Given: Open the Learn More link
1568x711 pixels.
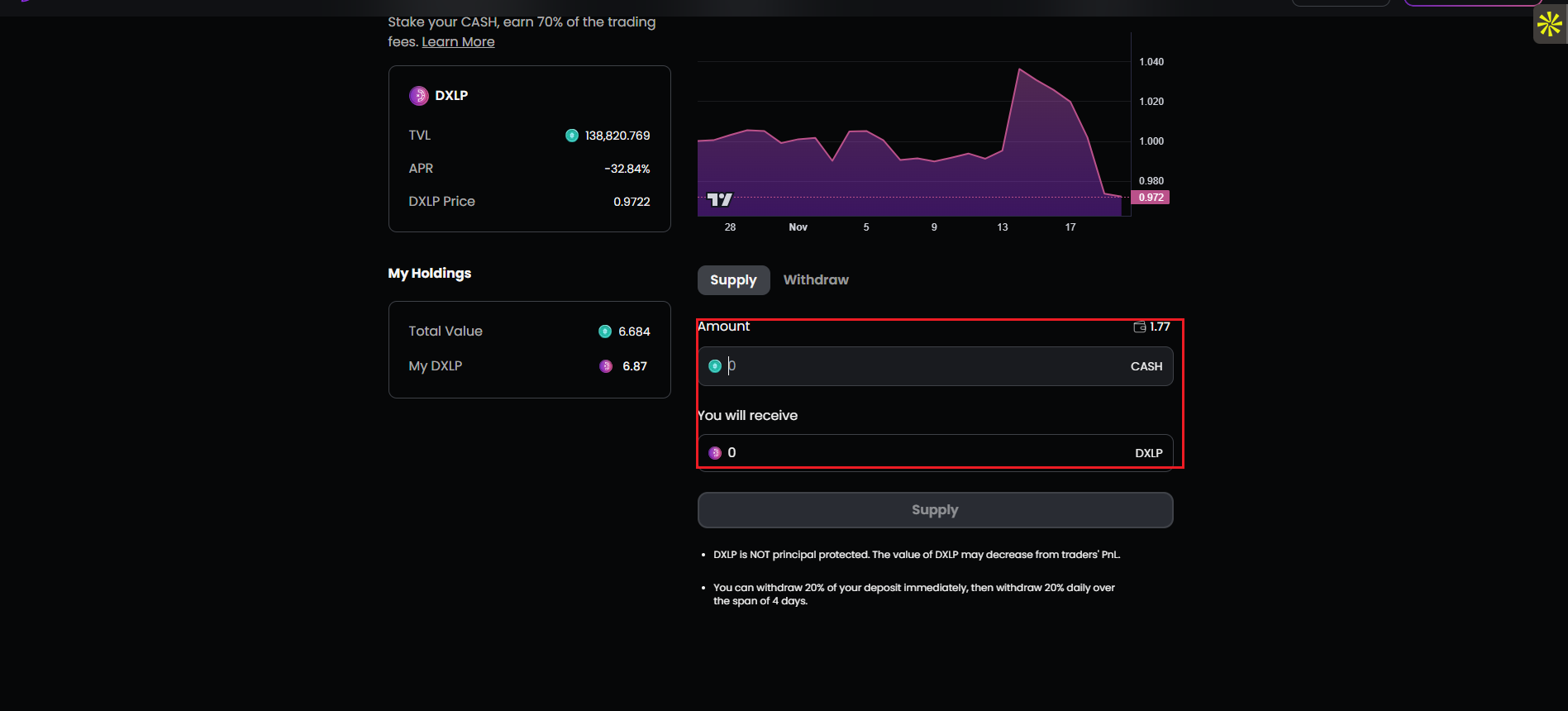Looking at the screenshot, I should pyautogui.click(x=458, y=42).
